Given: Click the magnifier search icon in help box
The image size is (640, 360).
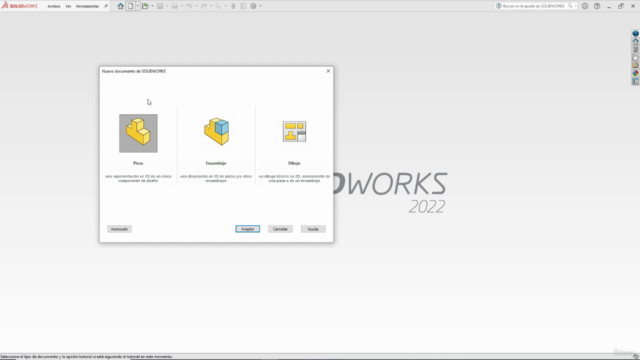Looking at the screenshot, I should (570, 6).
